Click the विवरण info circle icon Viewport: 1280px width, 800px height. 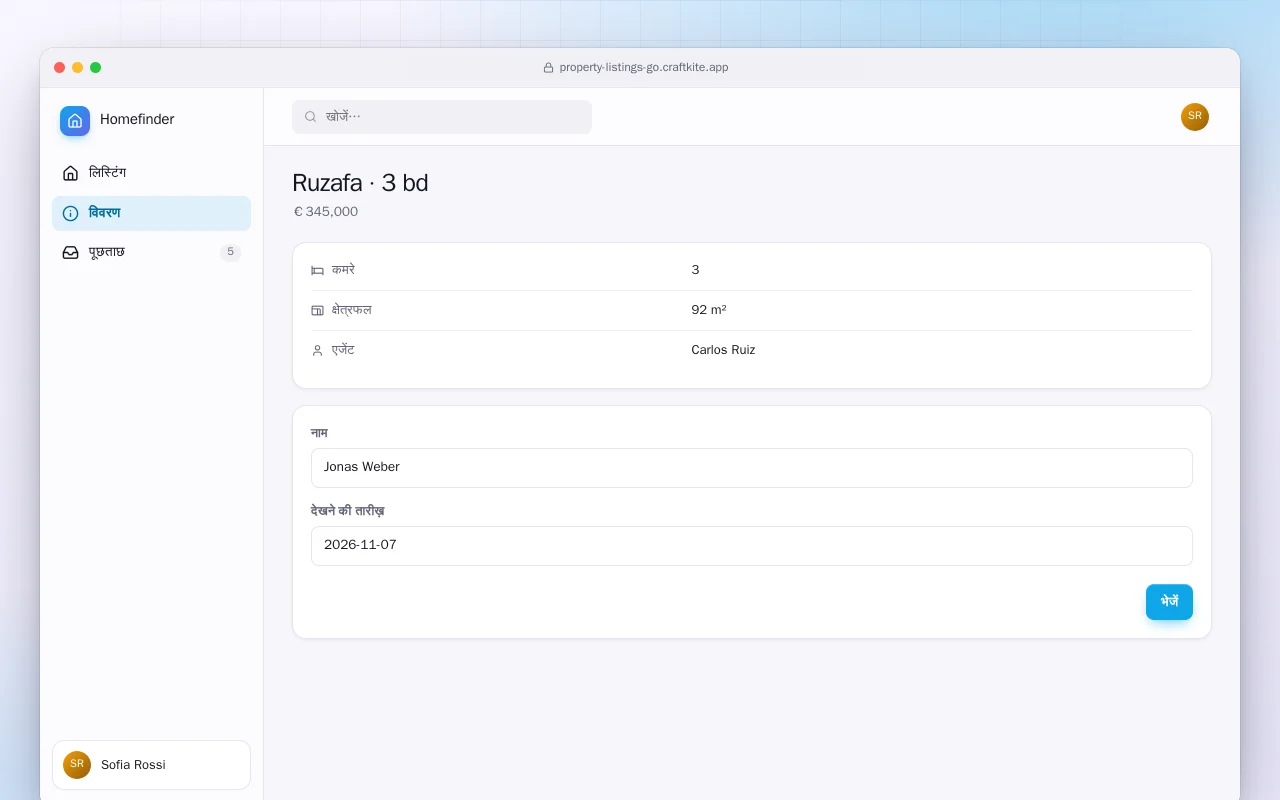(x=70, y=213)
